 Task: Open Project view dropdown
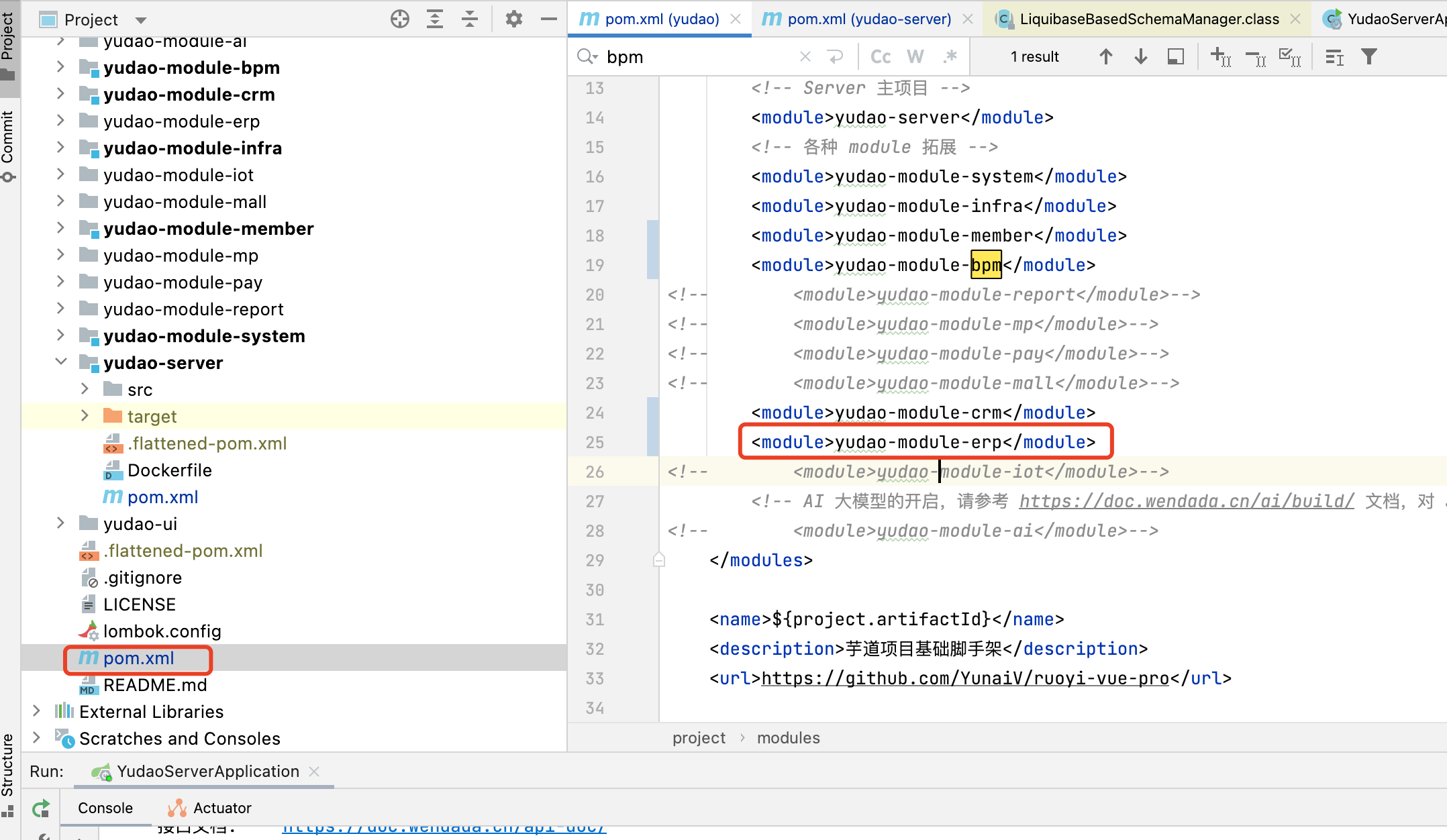[x=141, y=20]
